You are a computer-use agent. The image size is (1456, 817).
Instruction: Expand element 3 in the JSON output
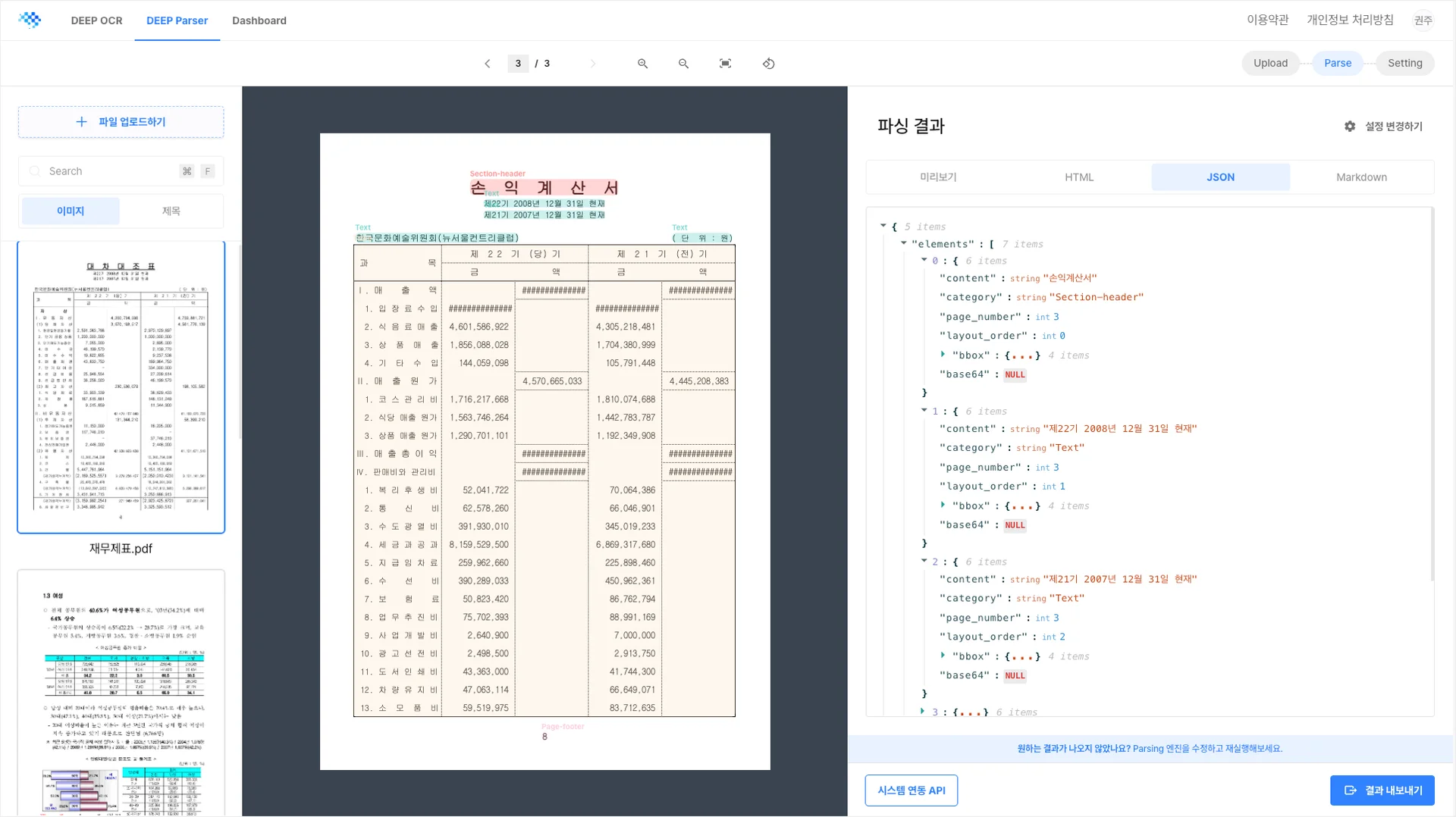click(x=922, y=712)
